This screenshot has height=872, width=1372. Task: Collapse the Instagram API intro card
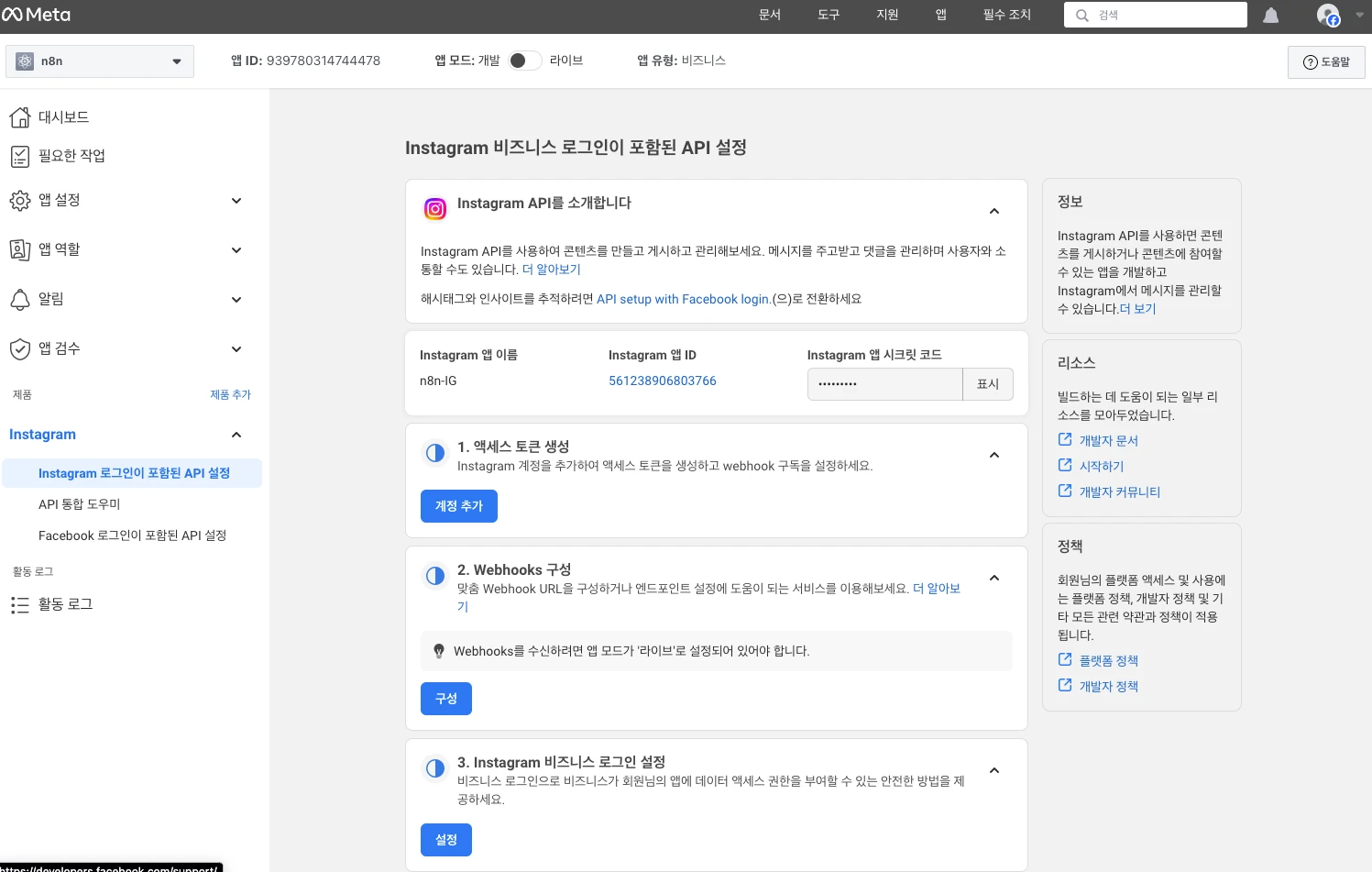point(994,212)
